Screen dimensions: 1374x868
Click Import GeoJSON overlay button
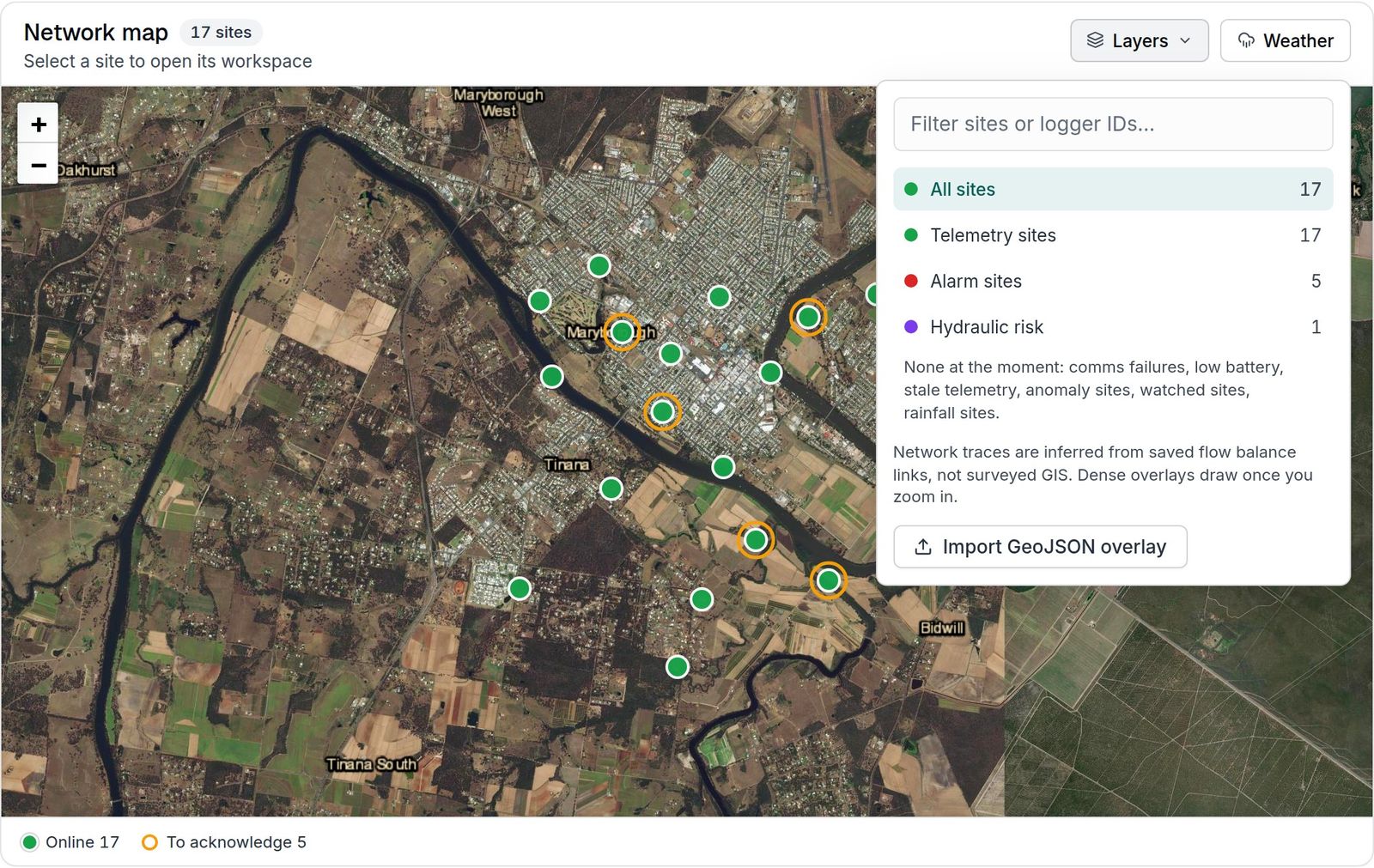(1040, 547)
